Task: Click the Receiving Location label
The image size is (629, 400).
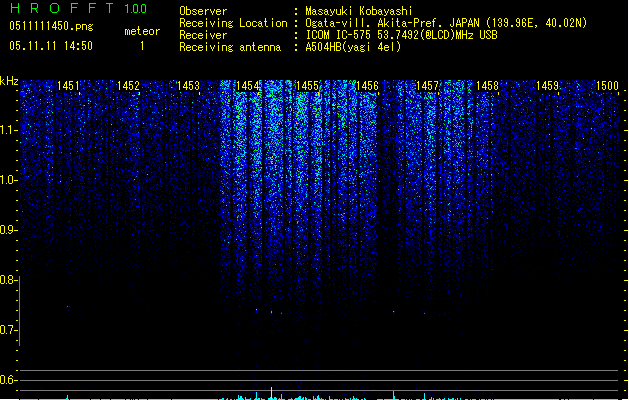Action: [233, 23]
